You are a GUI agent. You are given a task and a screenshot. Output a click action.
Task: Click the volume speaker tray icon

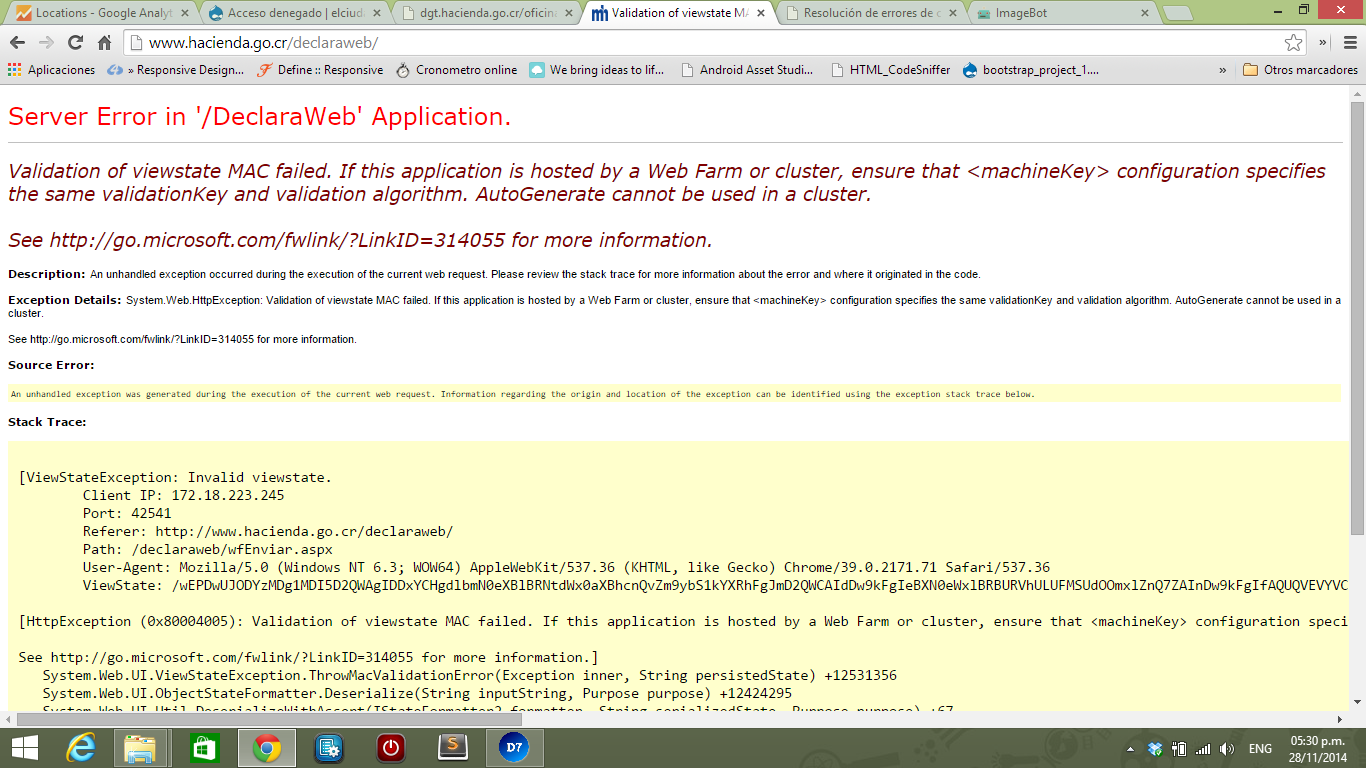1227,749
